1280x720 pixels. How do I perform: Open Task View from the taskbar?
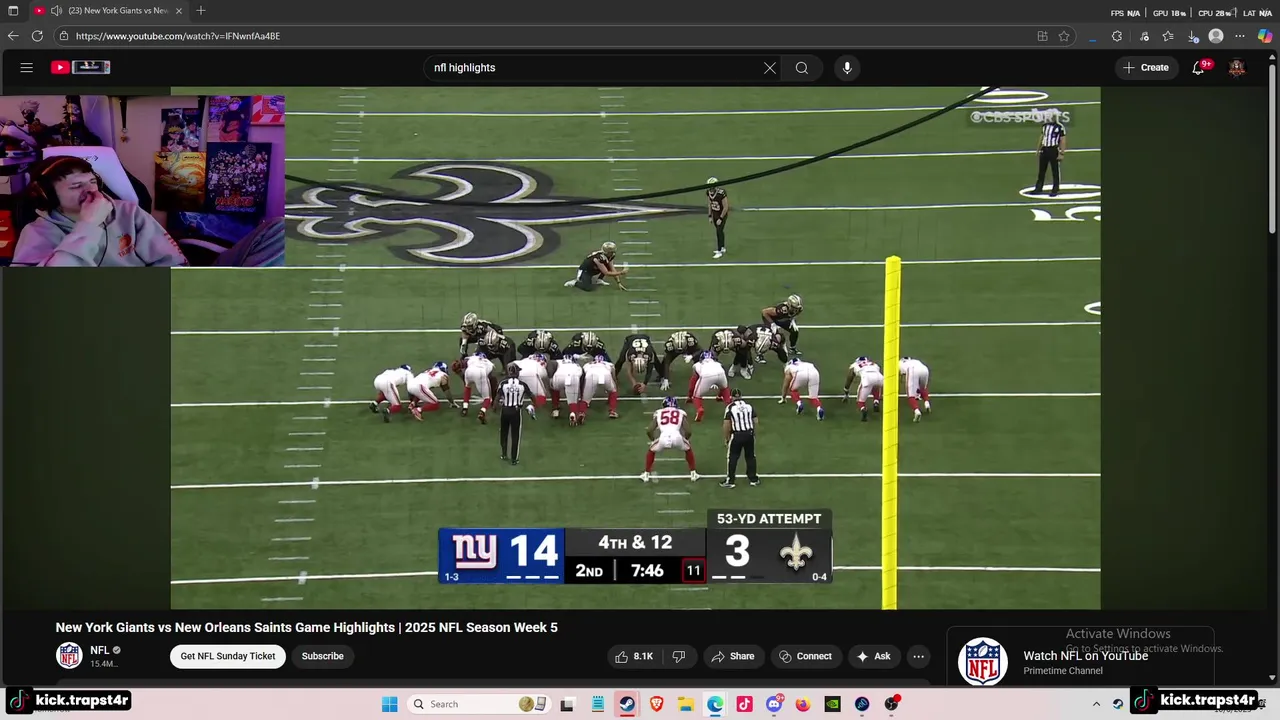[567, 704]
